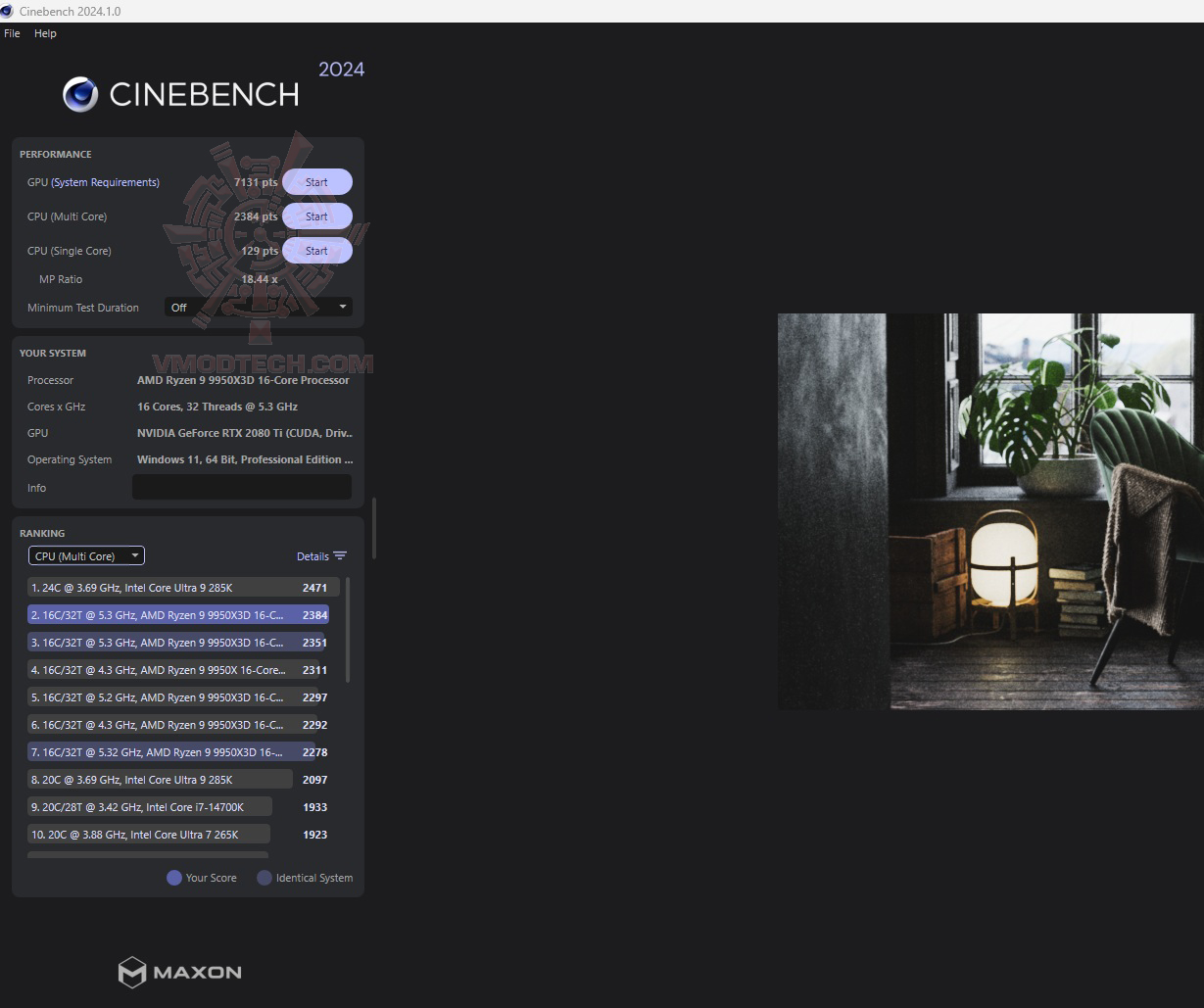The image size is (1204, 1008).
Task: Select rank 2 entry scoring 2384
Action: 178,615
